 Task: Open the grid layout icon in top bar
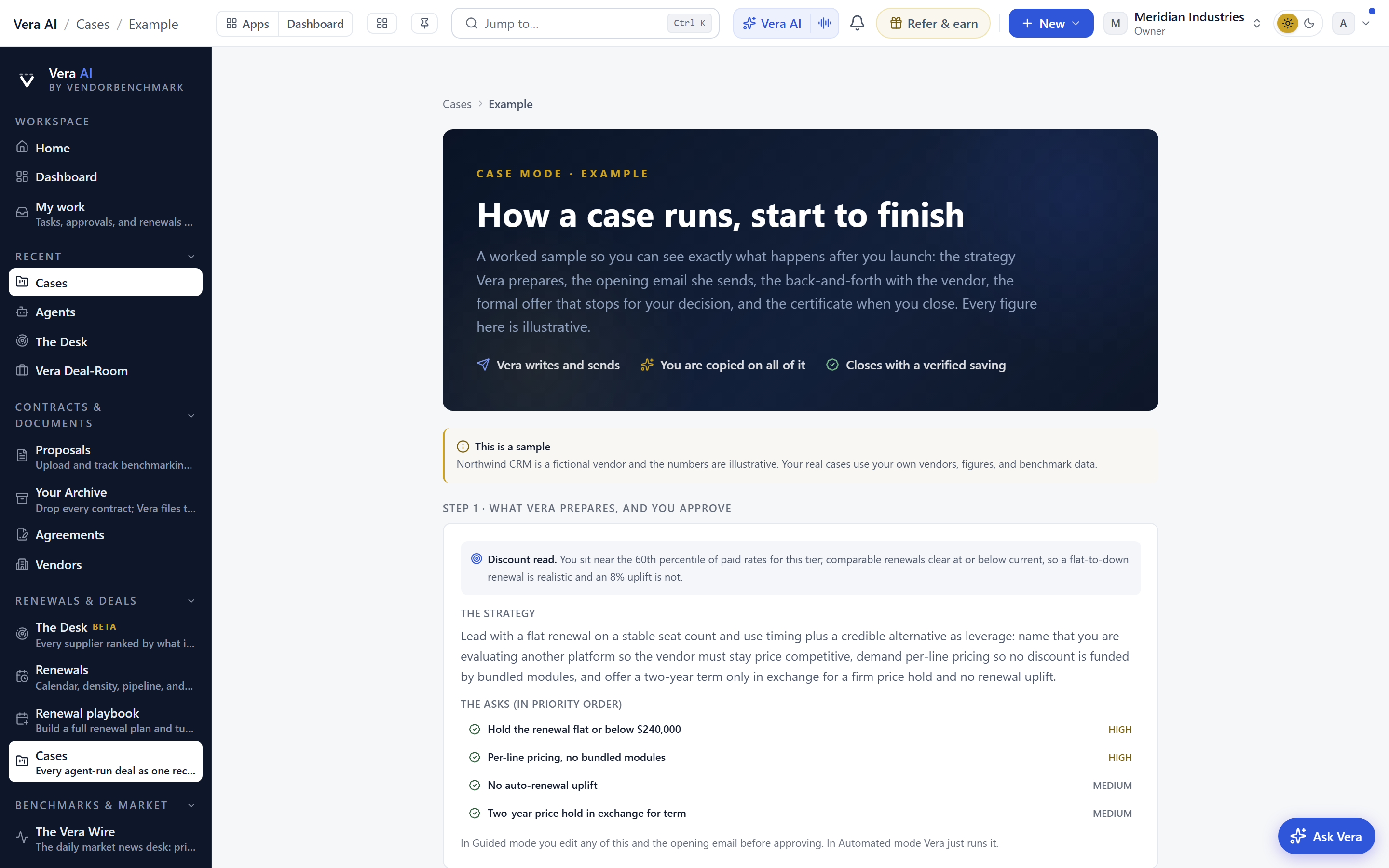pyautogui.click(x=381, y=24)
